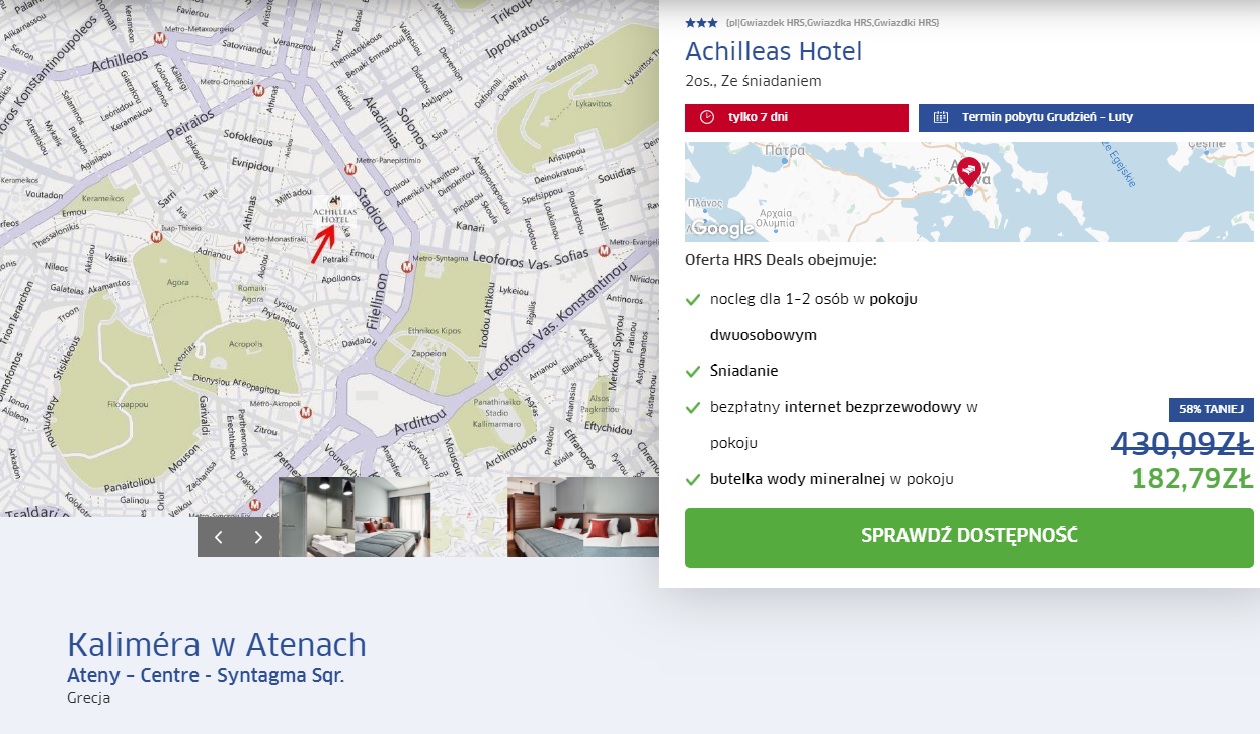The width and height of the screenshot is (1260, 734).
Task: Click the 'bezpłatny internet bezprzewodowy' list item
Action: click(x=843, y=425)
